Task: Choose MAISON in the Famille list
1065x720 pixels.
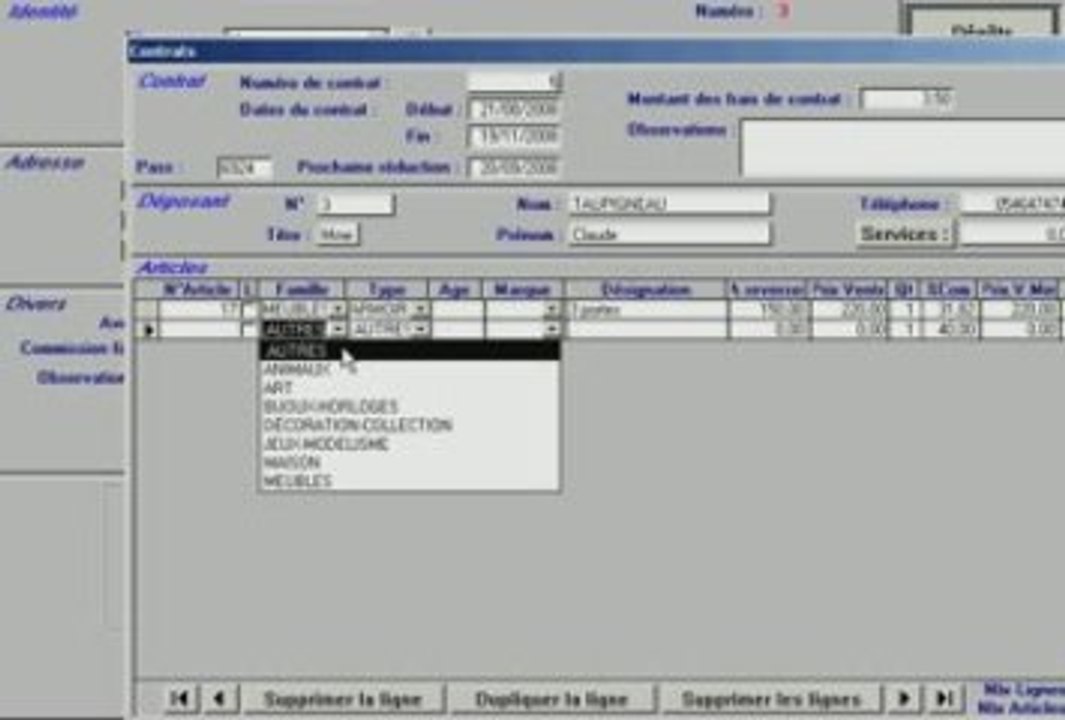Action: click(x=410, y=462)
